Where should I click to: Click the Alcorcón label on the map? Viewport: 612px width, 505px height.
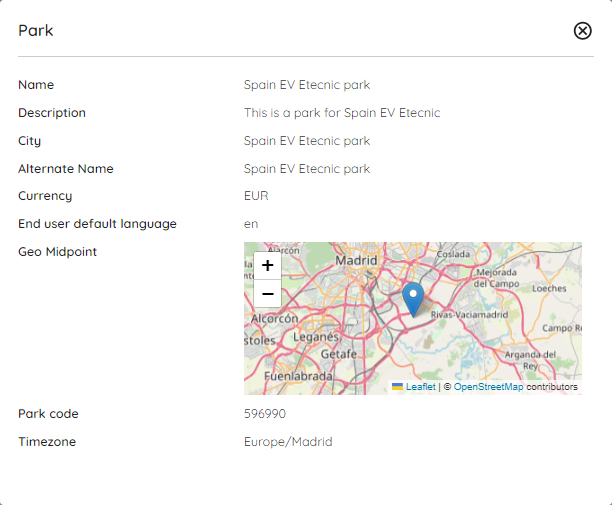274,318
